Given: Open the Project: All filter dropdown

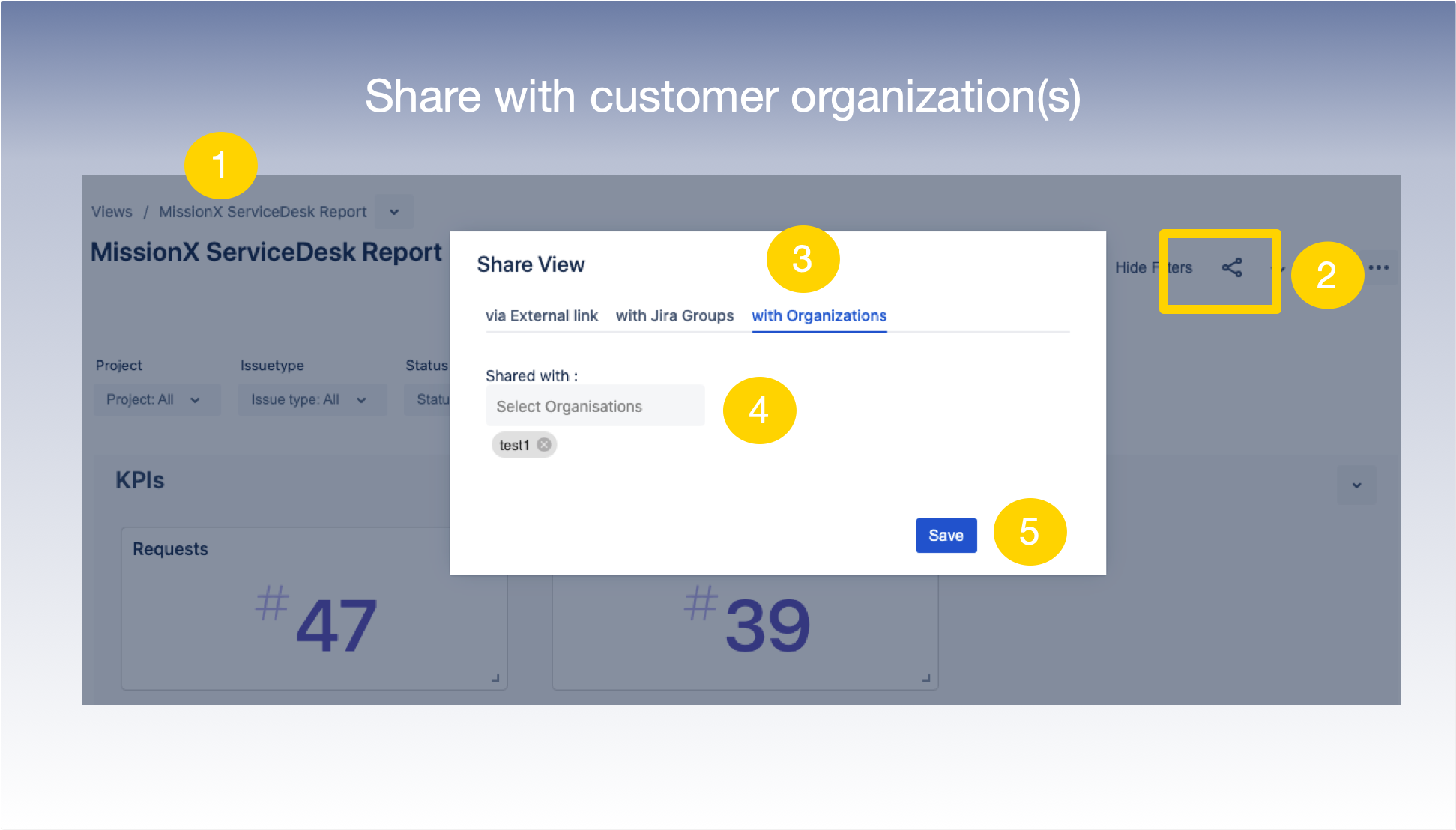Looking at the screenshot, I should (x=156, y=399).
